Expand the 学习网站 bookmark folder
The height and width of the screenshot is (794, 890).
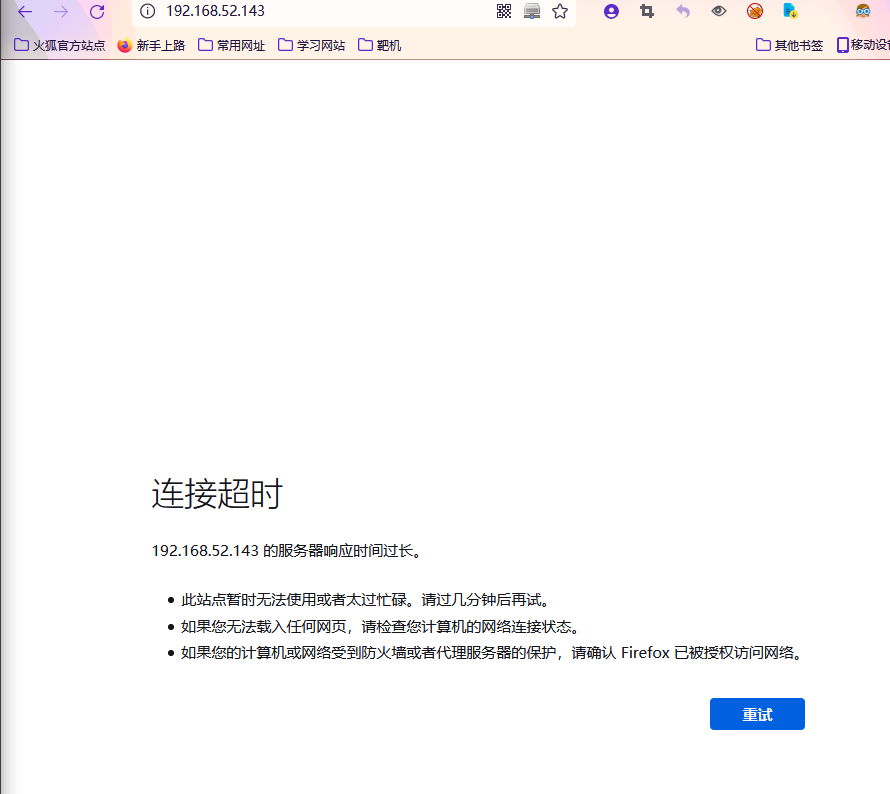(312, 45)
